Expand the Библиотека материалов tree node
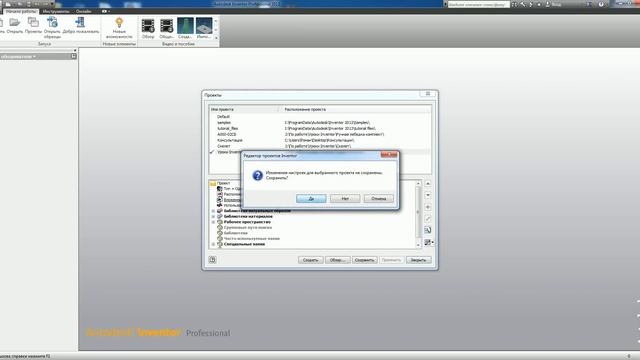This screenshot has height=360, width=640. [x=213, y=216]
